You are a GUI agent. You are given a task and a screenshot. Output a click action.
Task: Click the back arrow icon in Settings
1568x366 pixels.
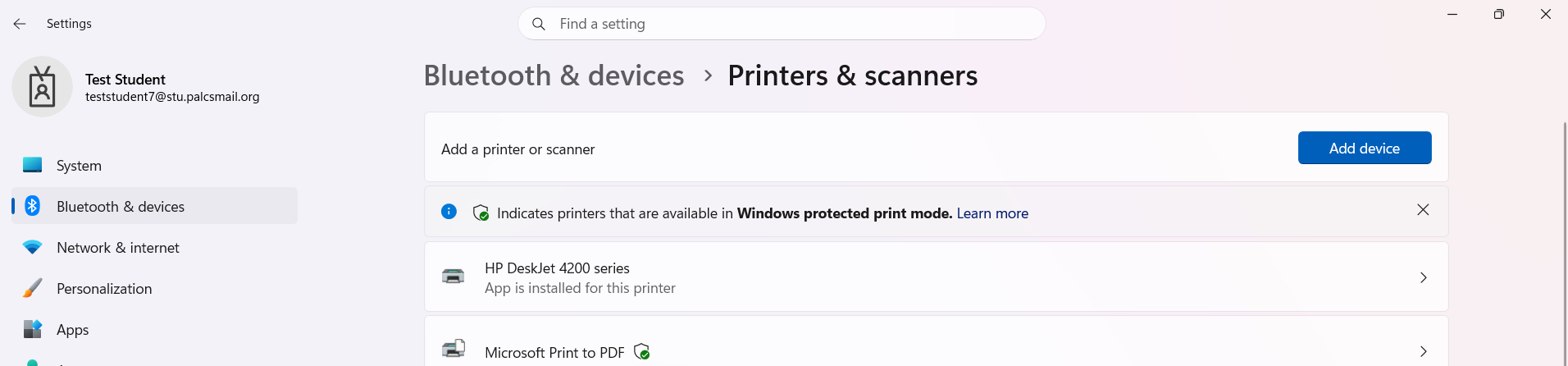pyautogui.click(x=20, y=24)
